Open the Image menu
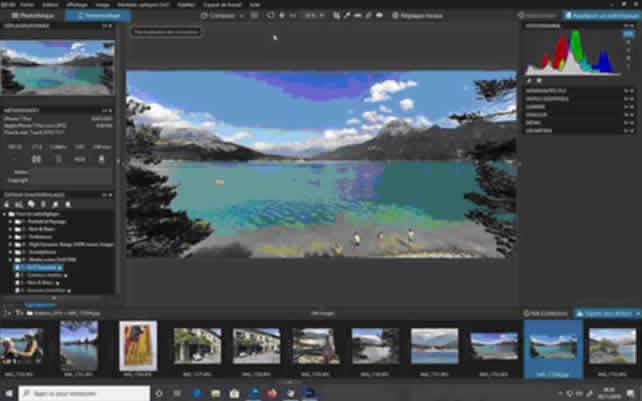642x401 pixels. (102, 5)
